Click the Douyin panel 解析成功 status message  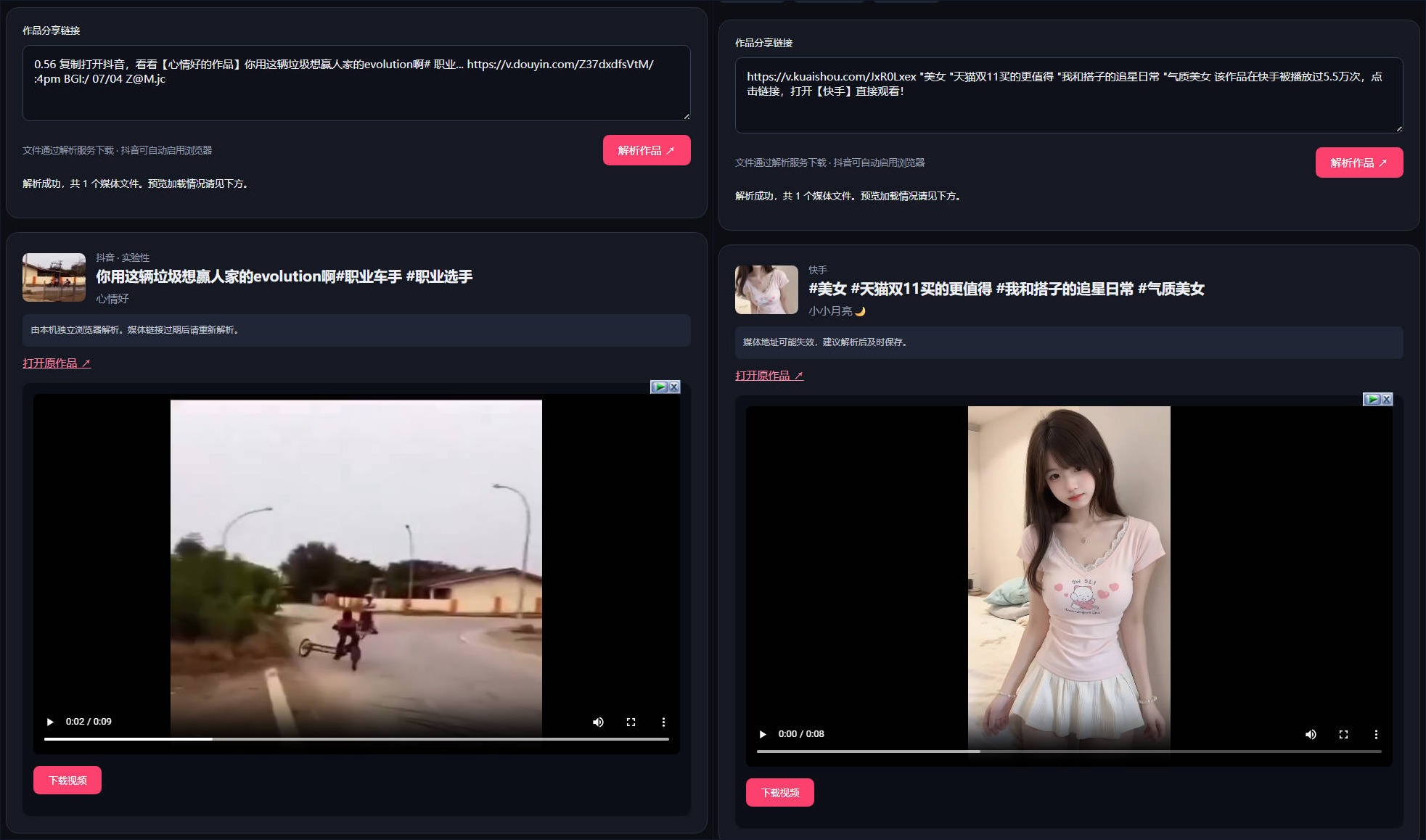point(137,184)
